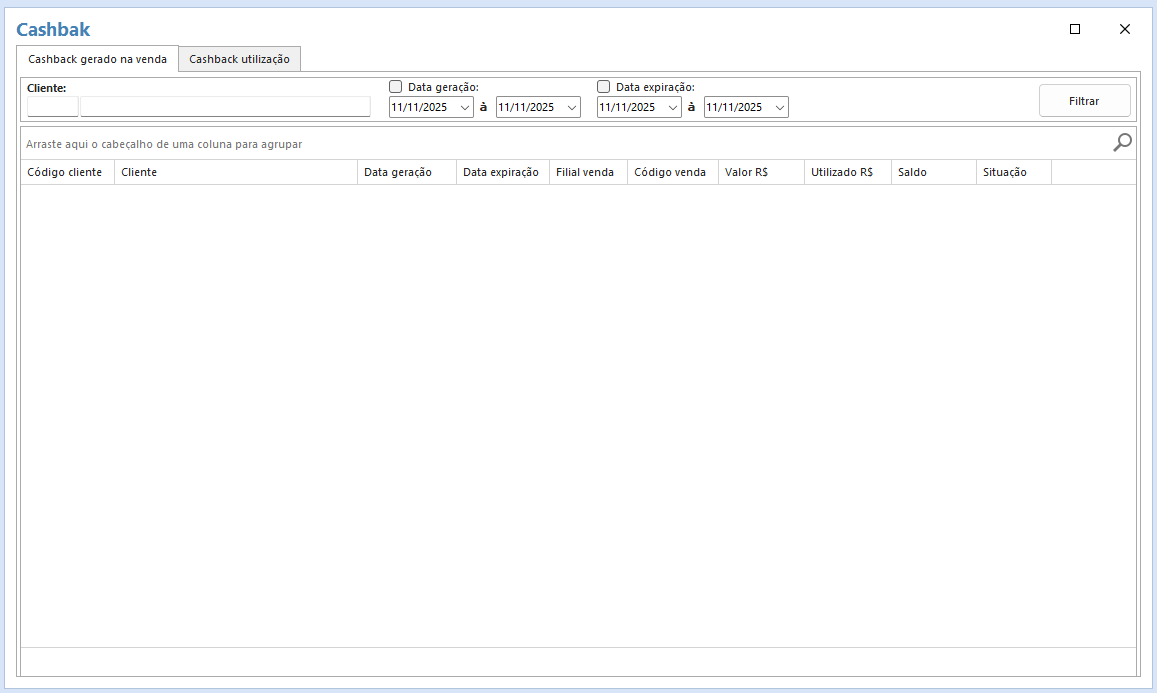The image size is (1157, 693).
Task: Toggle the Data expiração filter checkbox
Action: click(x=604, y=87)
